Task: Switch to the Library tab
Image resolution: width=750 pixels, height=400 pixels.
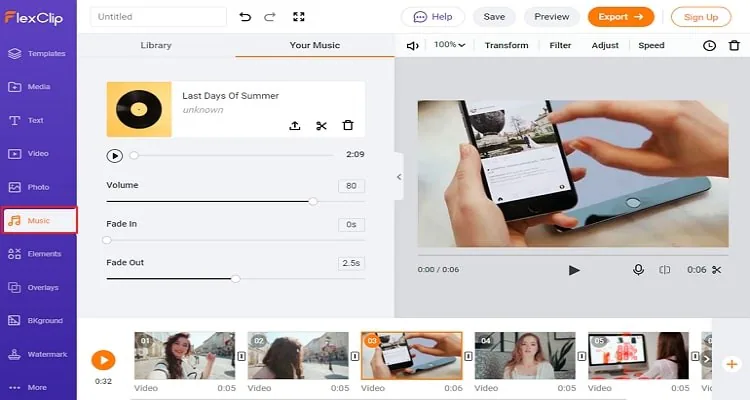Action: (156, 45)
